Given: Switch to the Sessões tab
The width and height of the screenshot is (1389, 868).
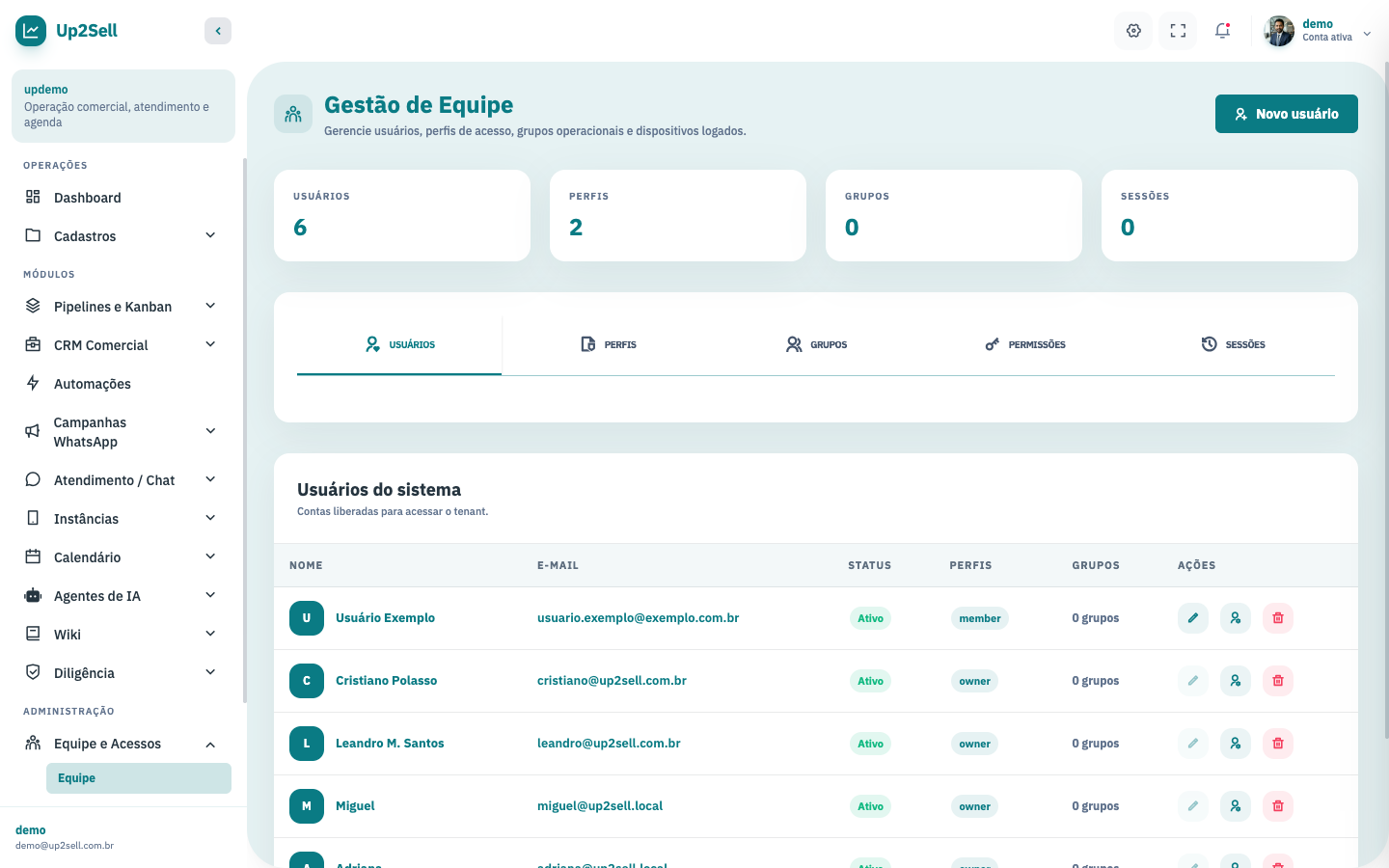Looking at the screenshot, I should [1234, 344].
